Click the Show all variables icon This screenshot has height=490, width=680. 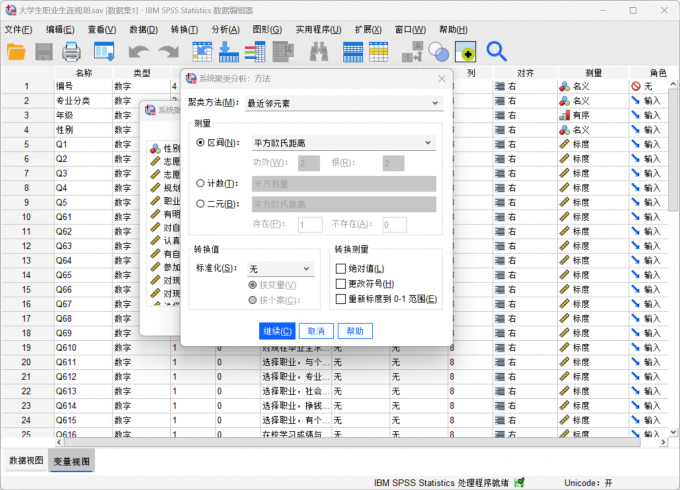(x=465, y=52)
